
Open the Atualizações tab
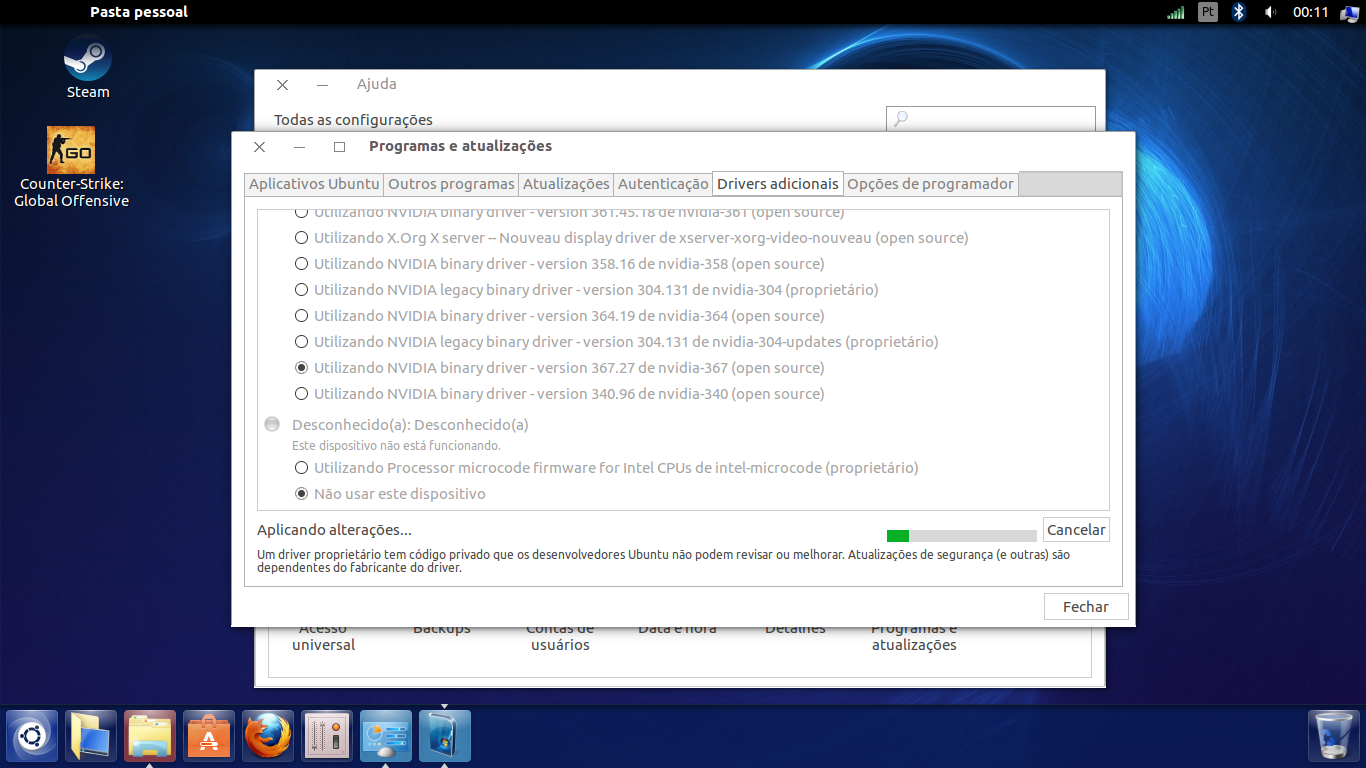pyautogui.click(x=566, y=184)
